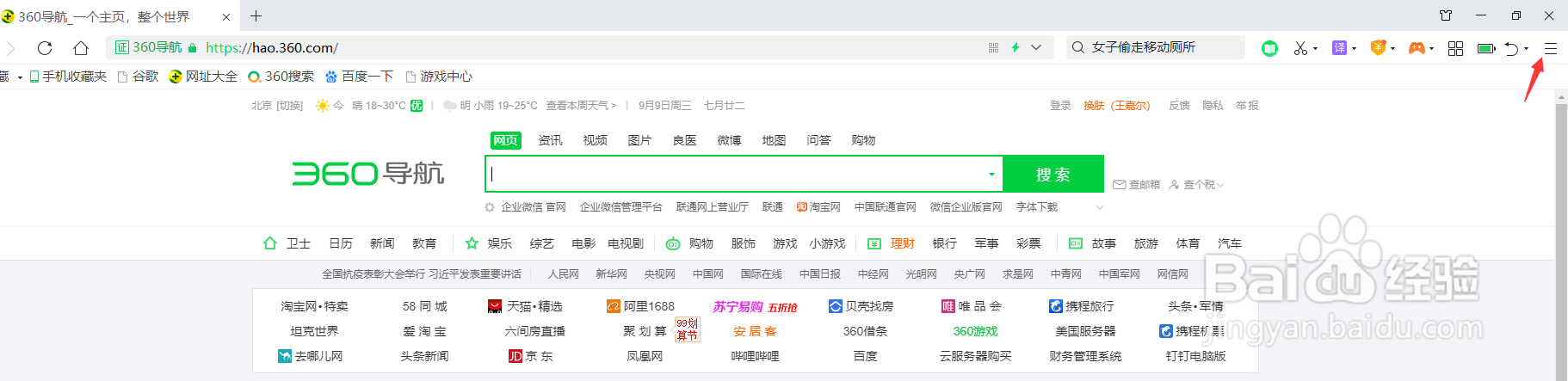Click the 卫士 house icon
Viewport: 1568px width, 381px height.
(x=270, y=243)
